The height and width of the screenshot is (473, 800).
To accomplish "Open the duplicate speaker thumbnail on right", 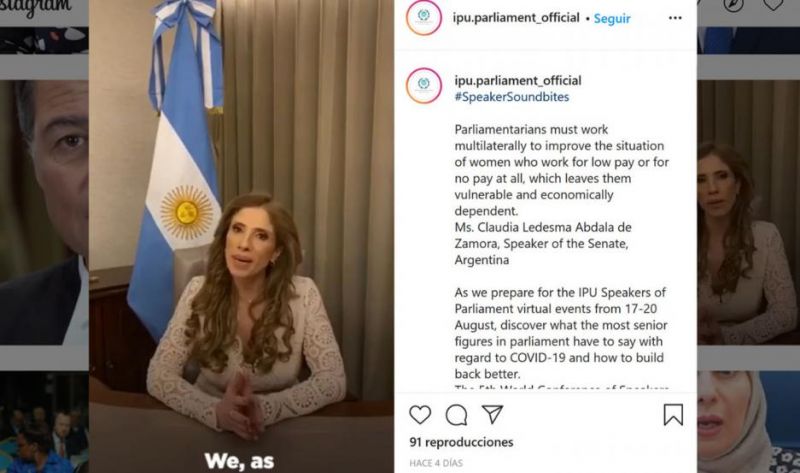I will [748, 212].
